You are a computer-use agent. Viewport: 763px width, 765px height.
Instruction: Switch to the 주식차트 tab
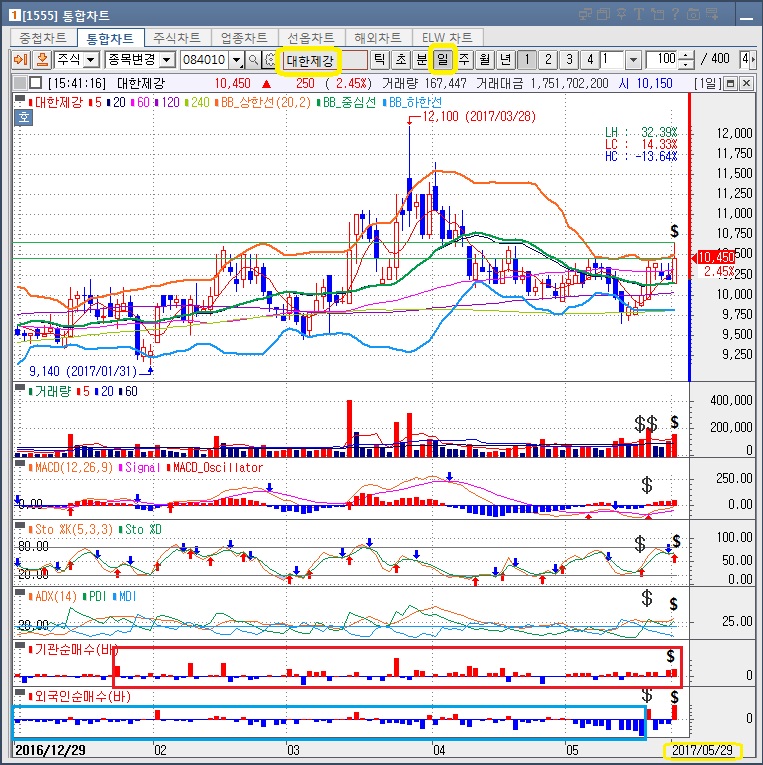(177, 38)
